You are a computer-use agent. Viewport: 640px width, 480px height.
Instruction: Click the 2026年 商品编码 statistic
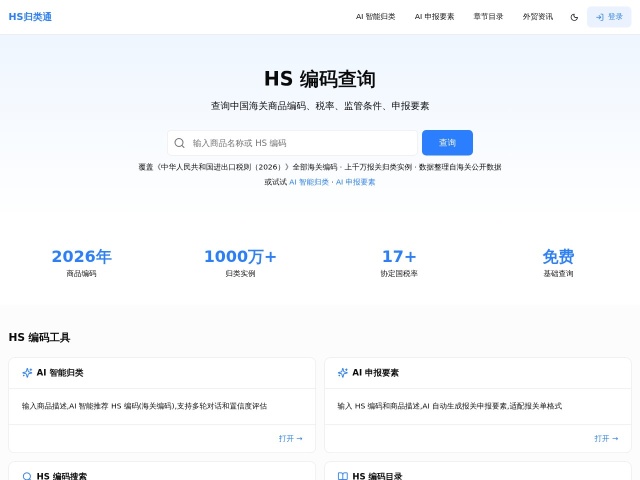tap(82, 263)
